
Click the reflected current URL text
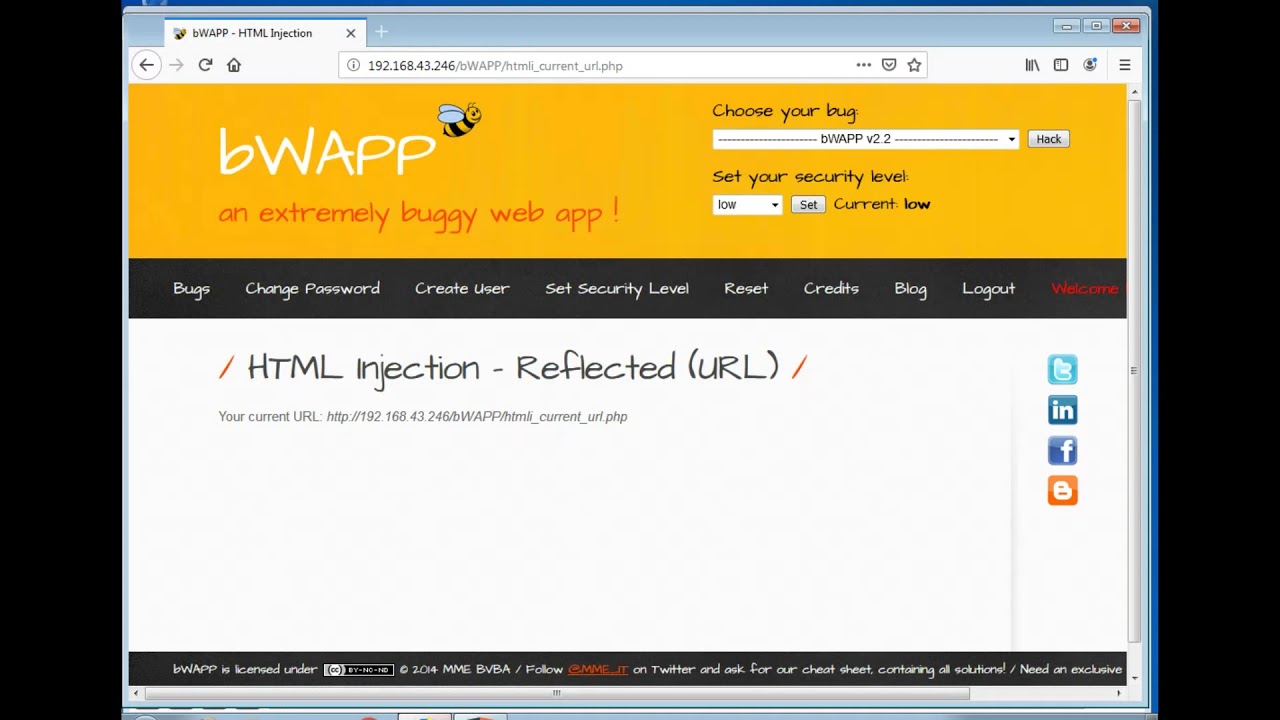click(x=477, y=417)
